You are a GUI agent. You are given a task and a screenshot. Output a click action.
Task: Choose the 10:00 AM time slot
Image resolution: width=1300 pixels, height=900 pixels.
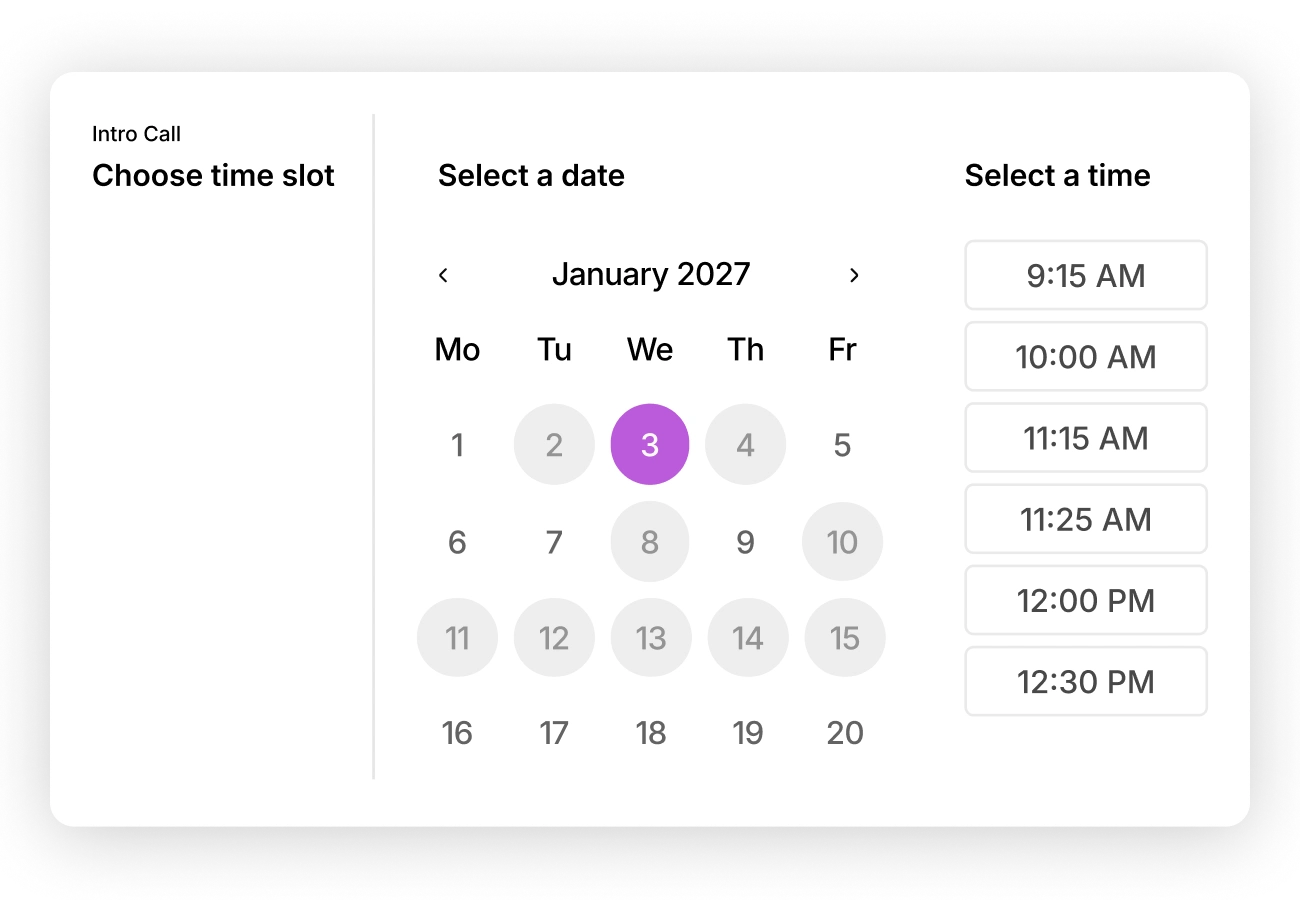1086,356
